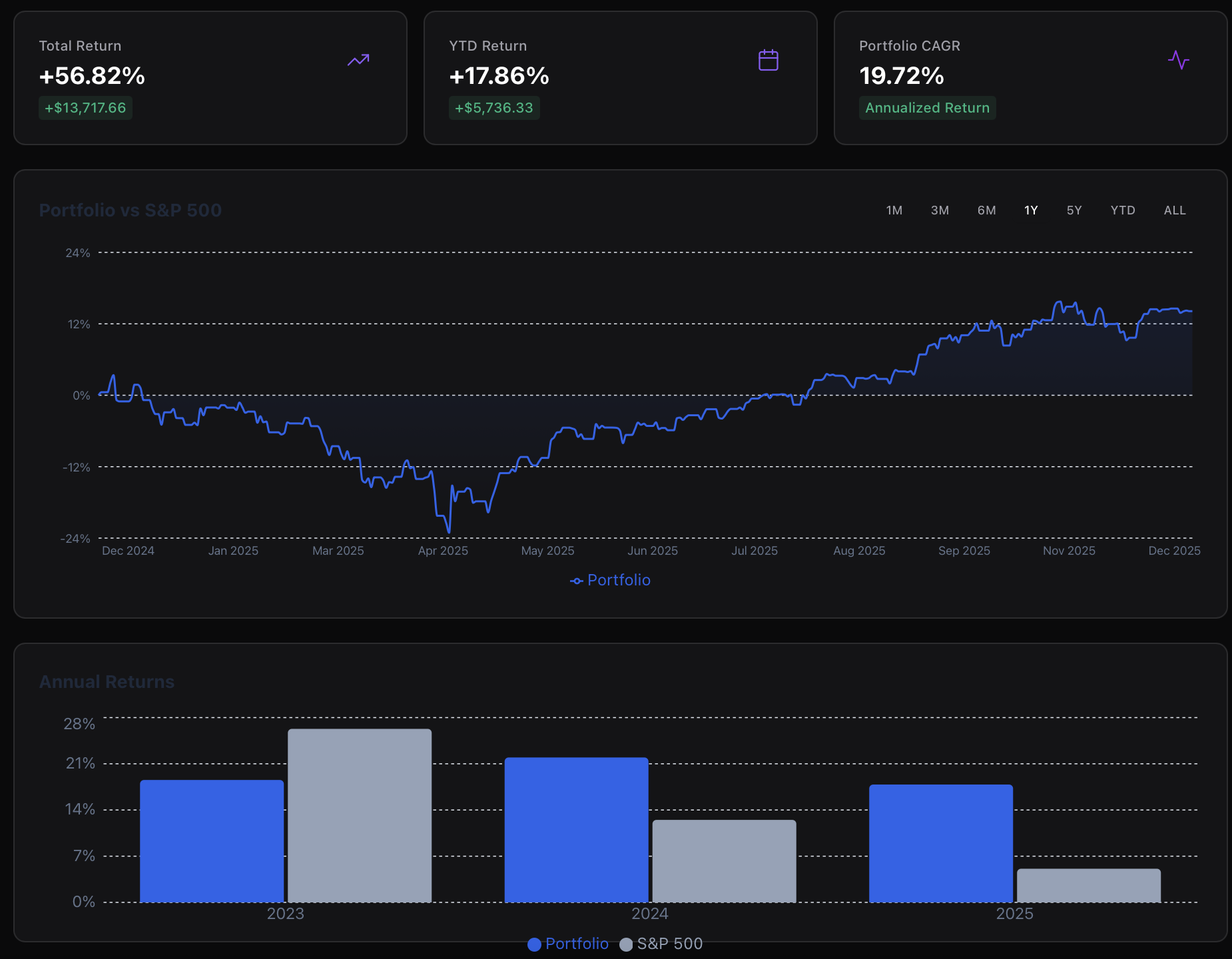Click the gray S&P 500 dot in Annual Returns legend
1232x959 pixels.
(x=625, y=944)
